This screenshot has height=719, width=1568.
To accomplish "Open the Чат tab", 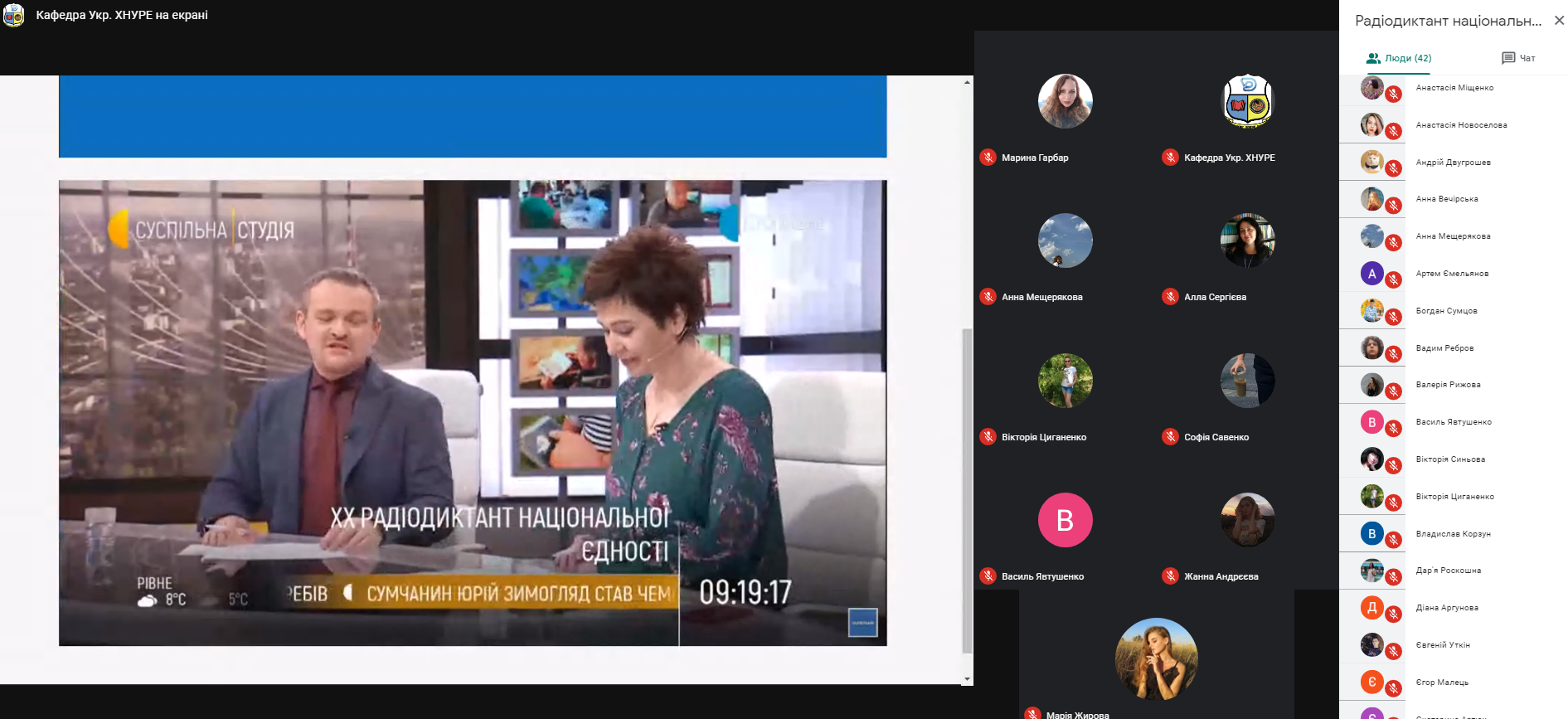I will point(1518,58).
